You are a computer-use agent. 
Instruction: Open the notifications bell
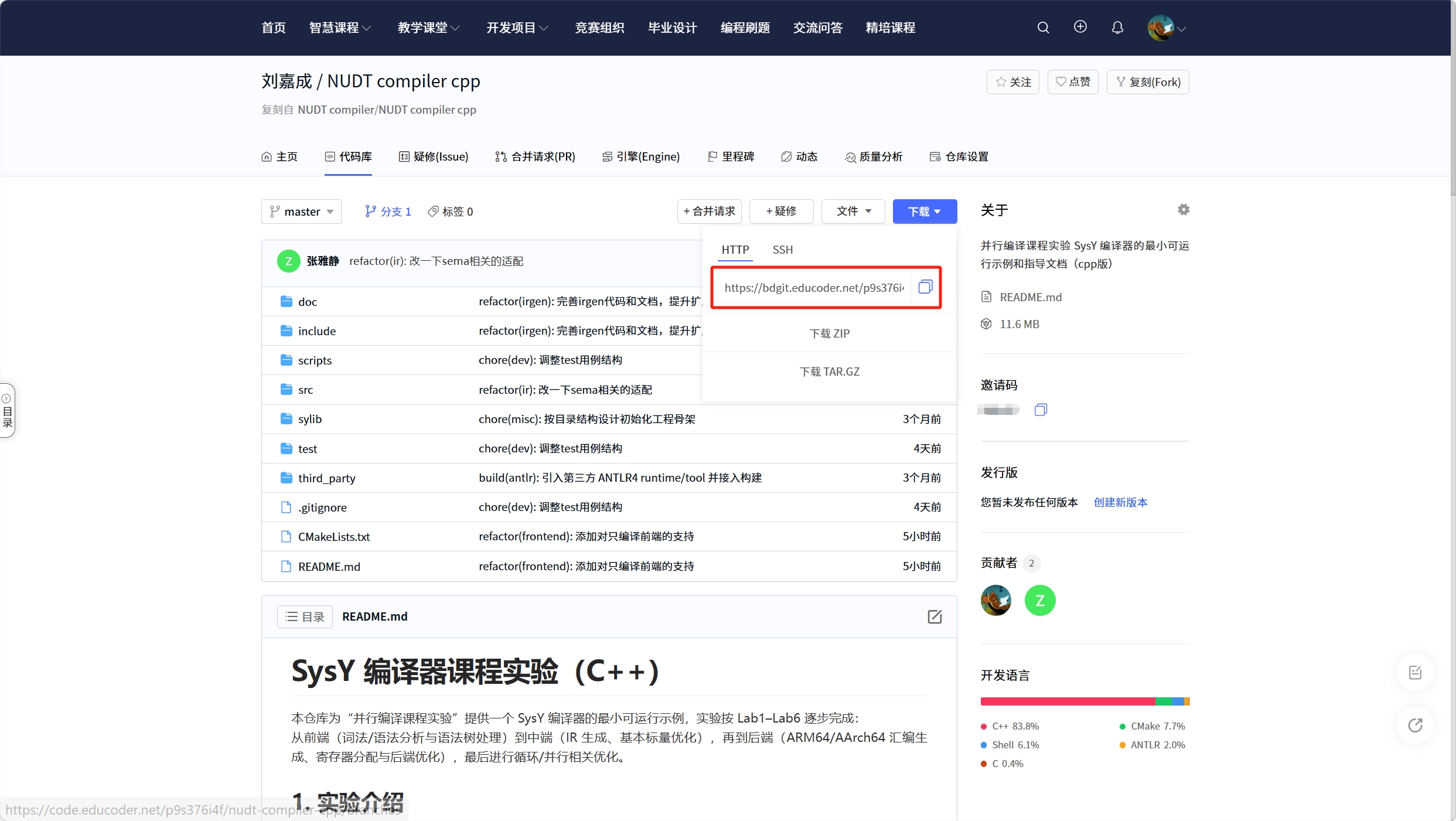point(1117,27)
